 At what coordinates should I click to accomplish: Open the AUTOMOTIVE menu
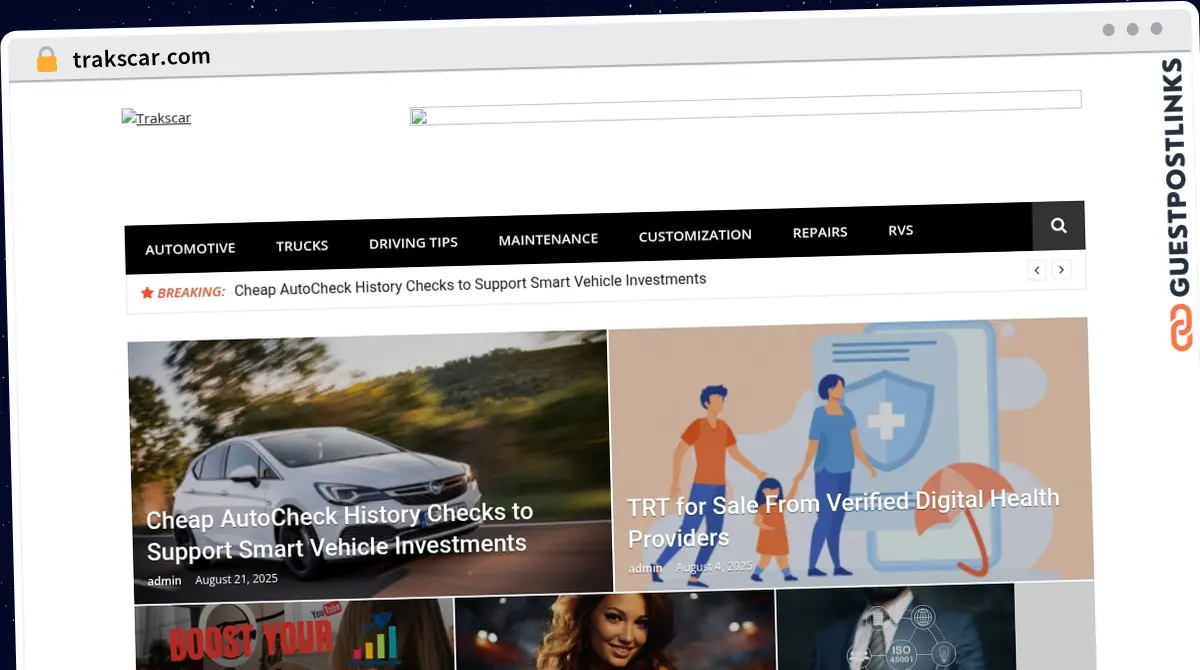(190, 247)
